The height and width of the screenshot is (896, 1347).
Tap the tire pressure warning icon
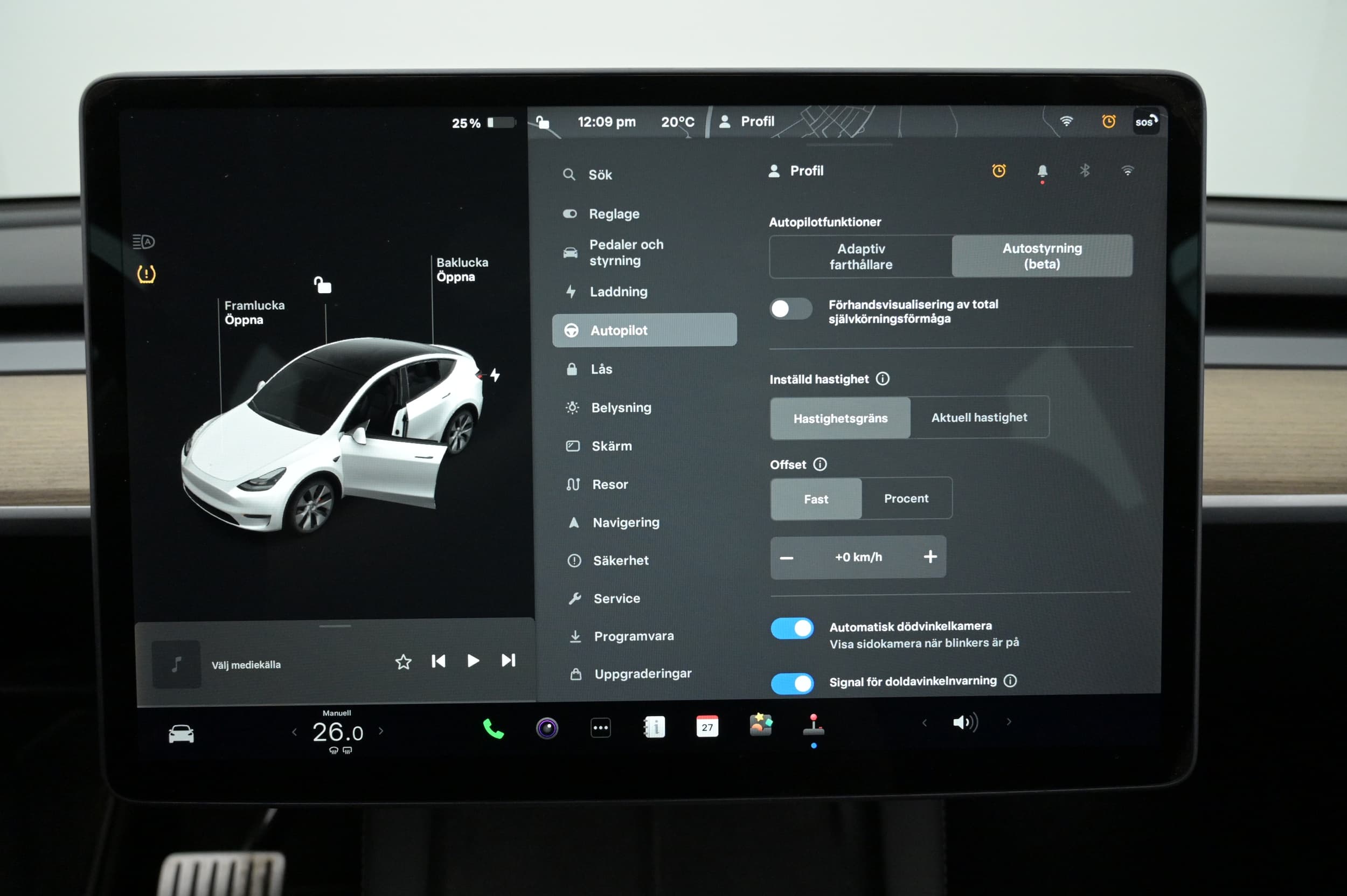coord(147,274)
